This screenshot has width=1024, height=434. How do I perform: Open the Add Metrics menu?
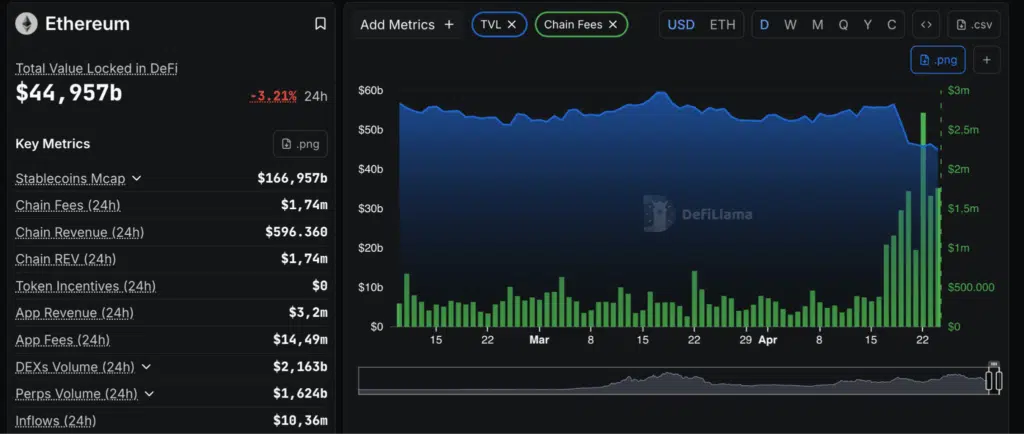406,25
